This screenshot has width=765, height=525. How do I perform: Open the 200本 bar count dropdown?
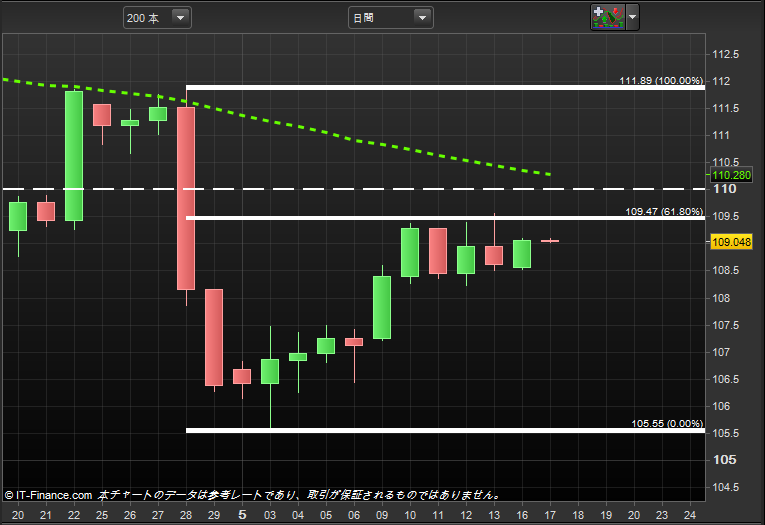[157, 18]
